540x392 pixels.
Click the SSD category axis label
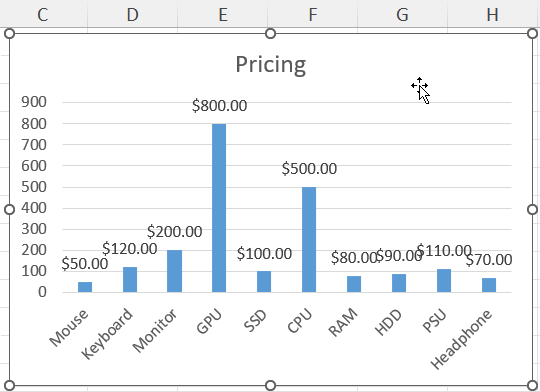tap(256, 321)
